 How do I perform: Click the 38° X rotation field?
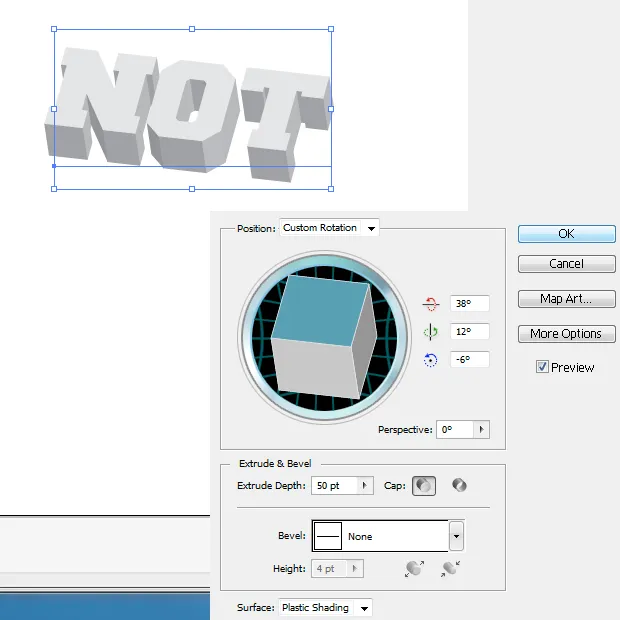pyautogui.click(x=468, y=304)
